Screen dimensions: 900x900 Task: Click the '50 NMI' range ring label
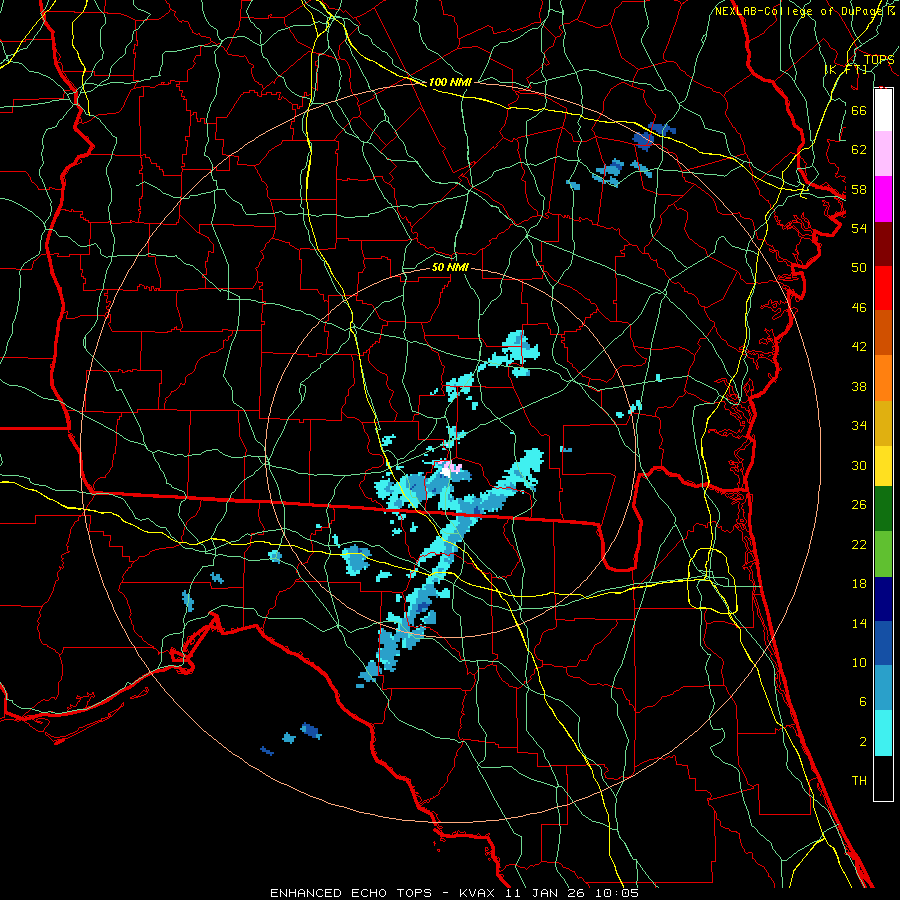[450, 267]
